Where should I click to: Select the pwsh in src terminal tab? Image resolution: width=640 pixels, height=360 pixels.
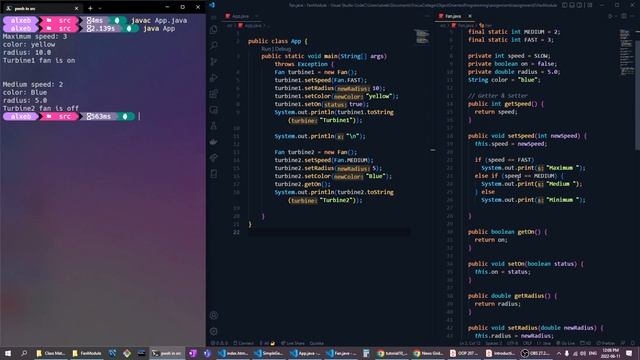tap(41, 8)
